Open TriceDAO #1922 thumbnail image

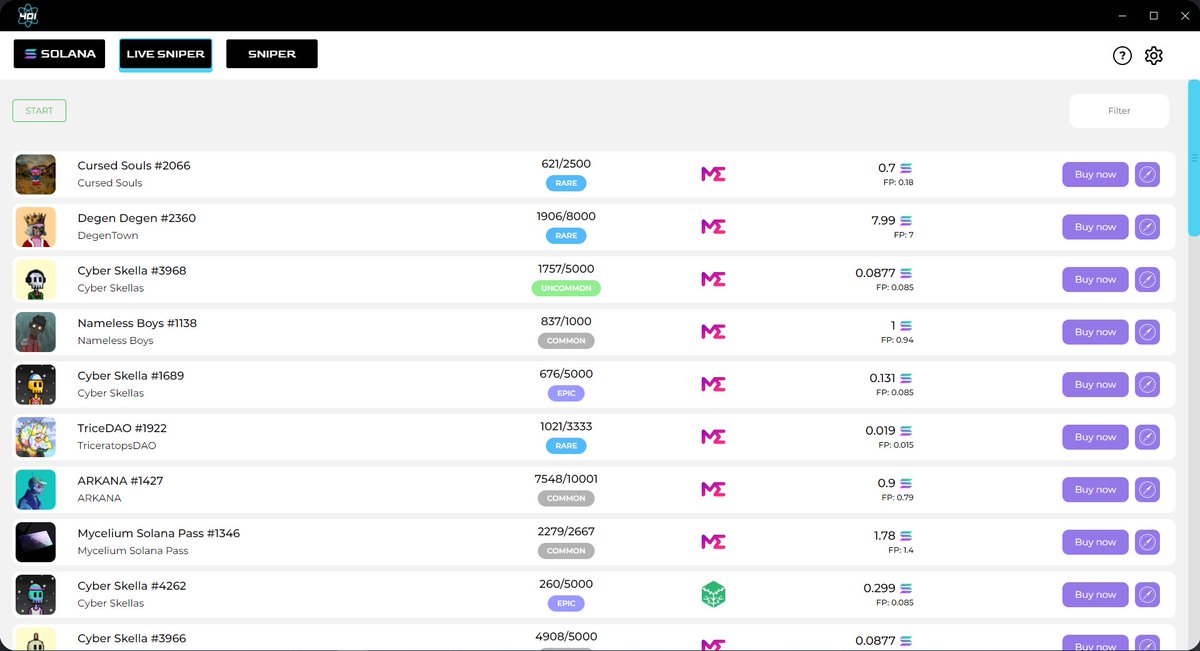pos(35,437)
